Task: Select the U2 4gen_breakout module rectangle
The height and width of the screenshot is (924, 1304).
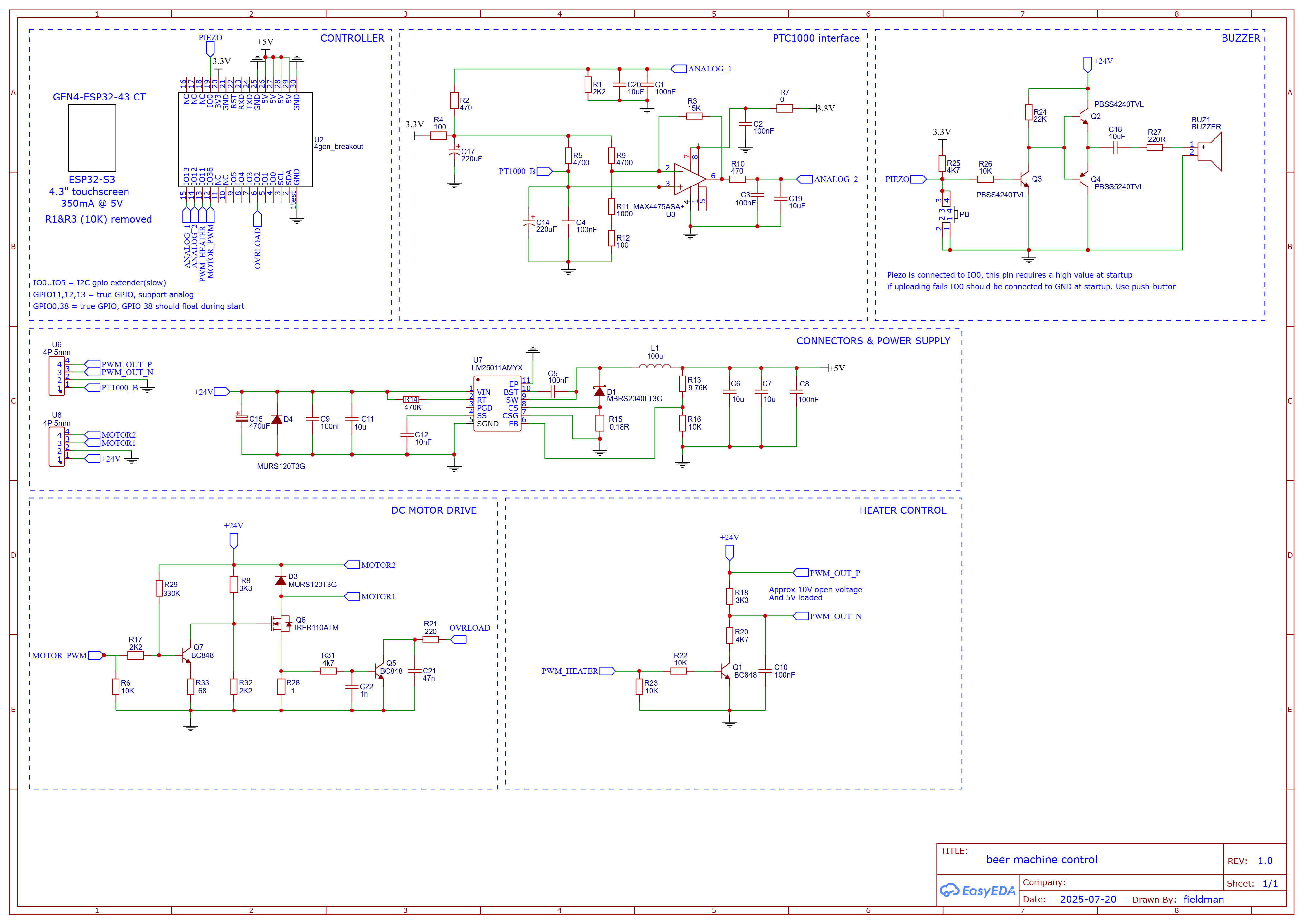Action: tap(245, 139)
